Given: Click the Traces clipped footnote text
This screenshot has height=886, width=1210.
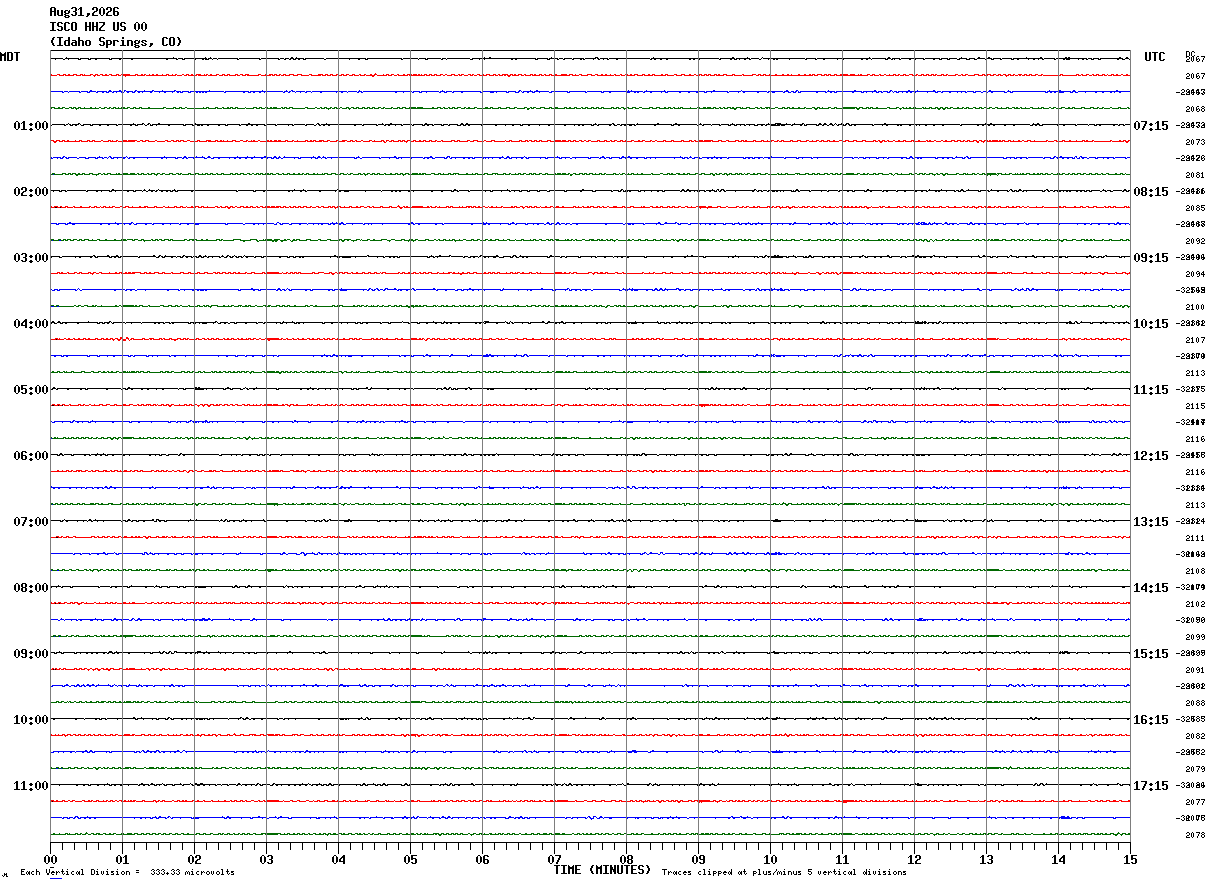Looking at the screenshot, I should (x=784, y=873).
